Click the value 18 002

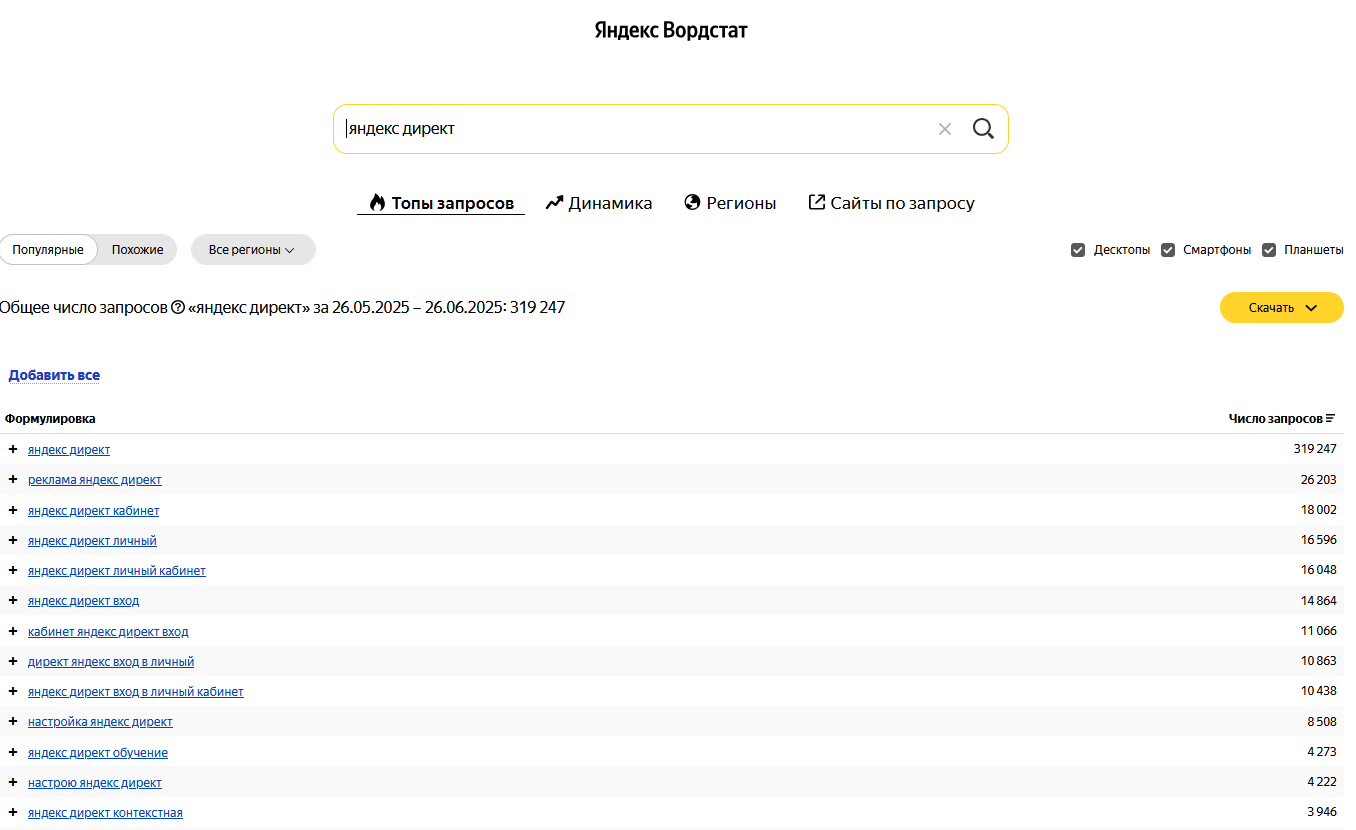point(1318,510)
